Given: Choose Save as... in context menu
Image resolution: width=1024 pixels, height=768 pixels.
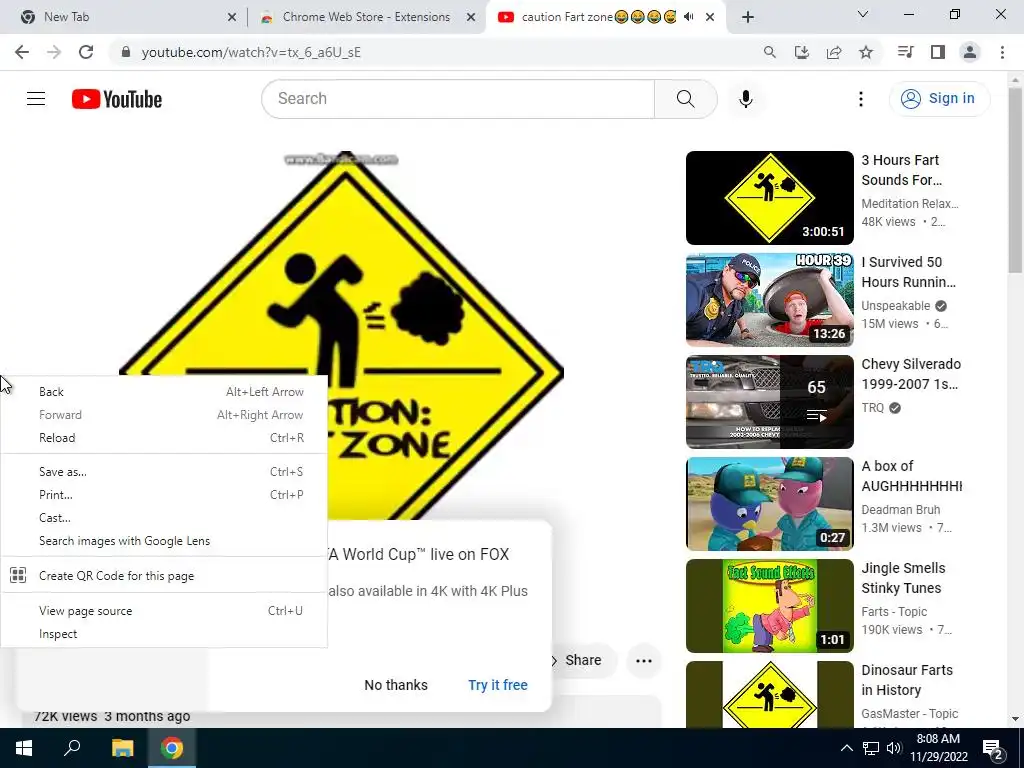Looking at the screenshot, I should [164, 472].
